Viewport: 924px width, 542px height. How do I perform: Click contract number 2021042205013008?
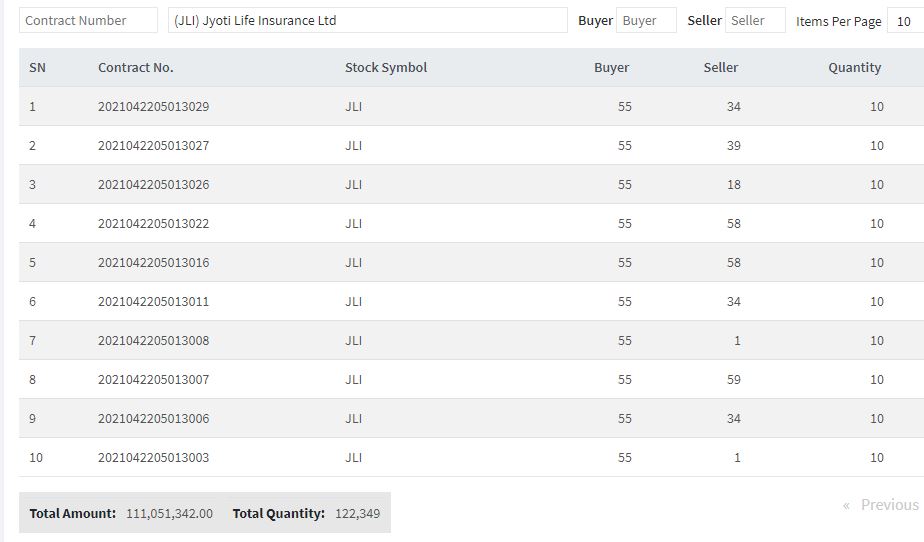[153, 341]
